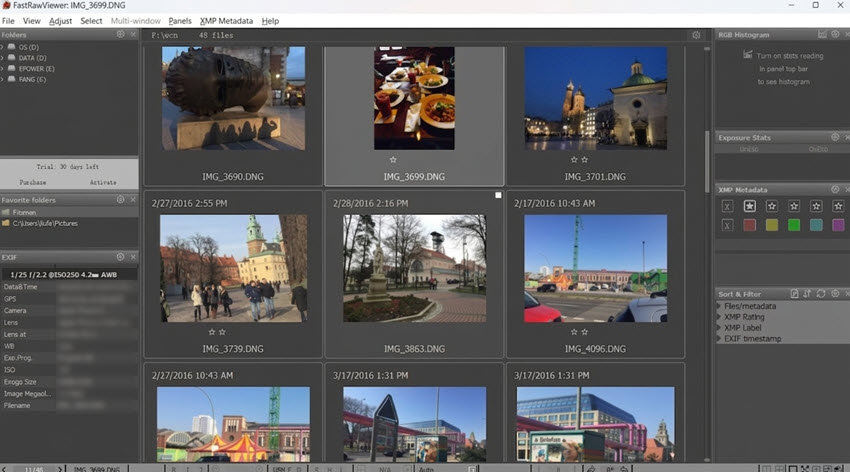Open the Help menu
Image resolution: width=850 pixels, height=472 pixels.
click(x=270, y=21)
